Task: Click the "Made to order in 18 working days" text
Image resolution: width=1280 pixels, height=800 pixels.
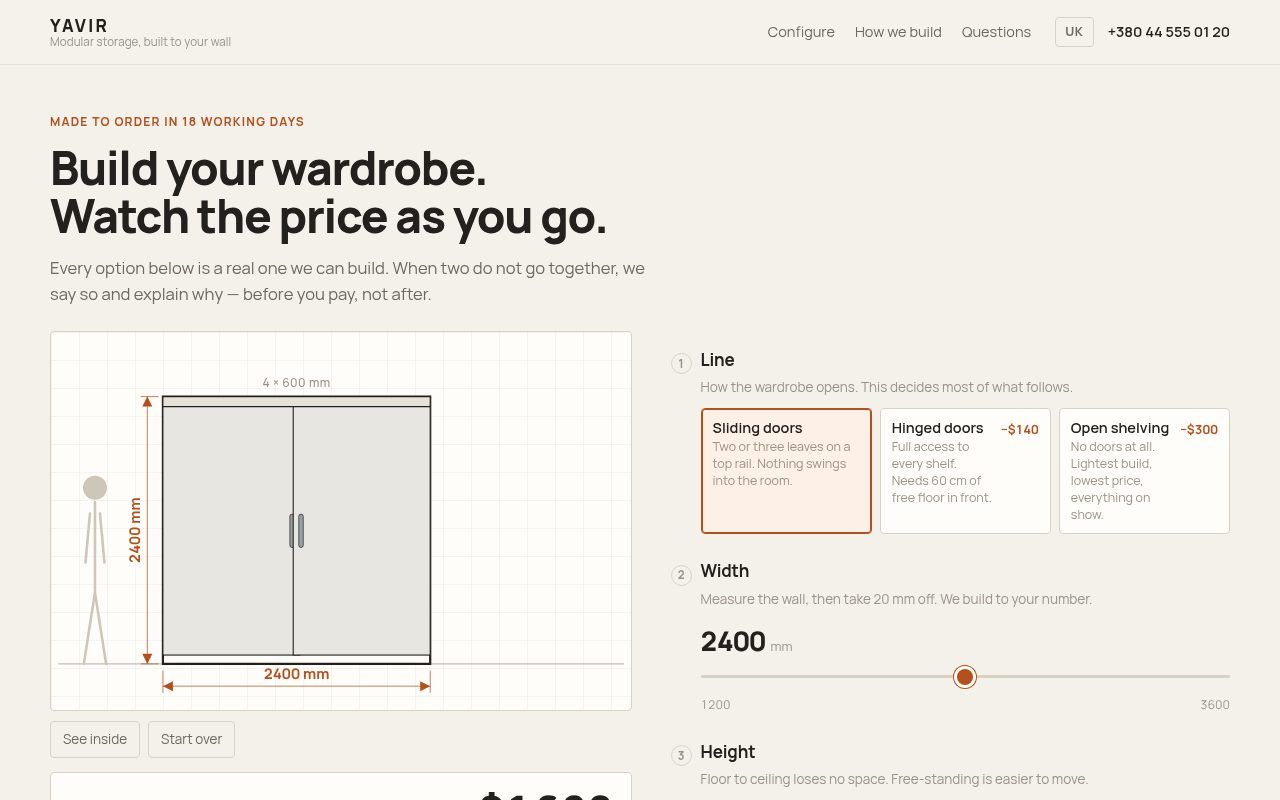Action: [x=177, y=122]
